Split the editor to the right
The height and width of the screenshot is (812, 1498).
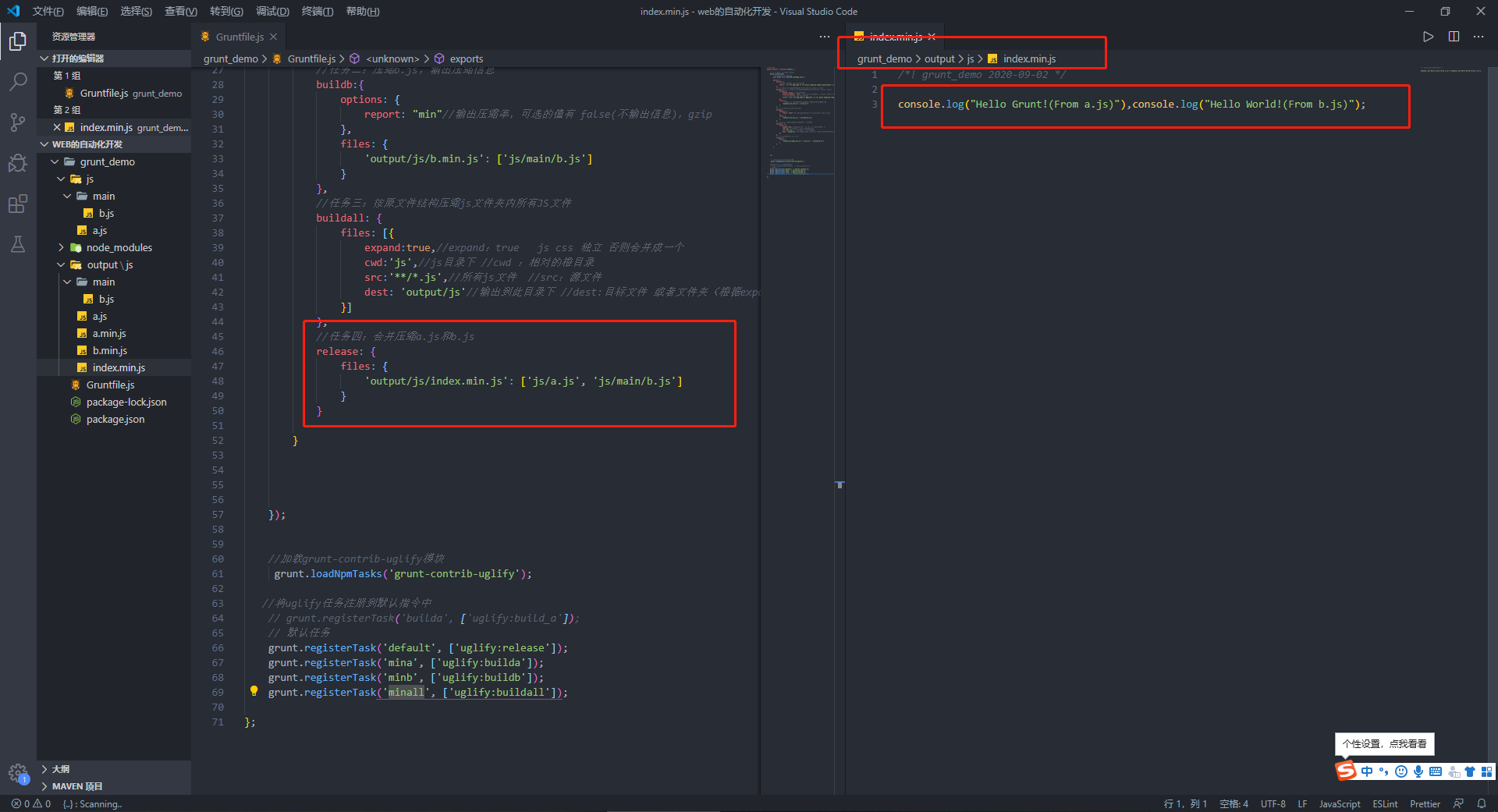(x=1454, y=37)
